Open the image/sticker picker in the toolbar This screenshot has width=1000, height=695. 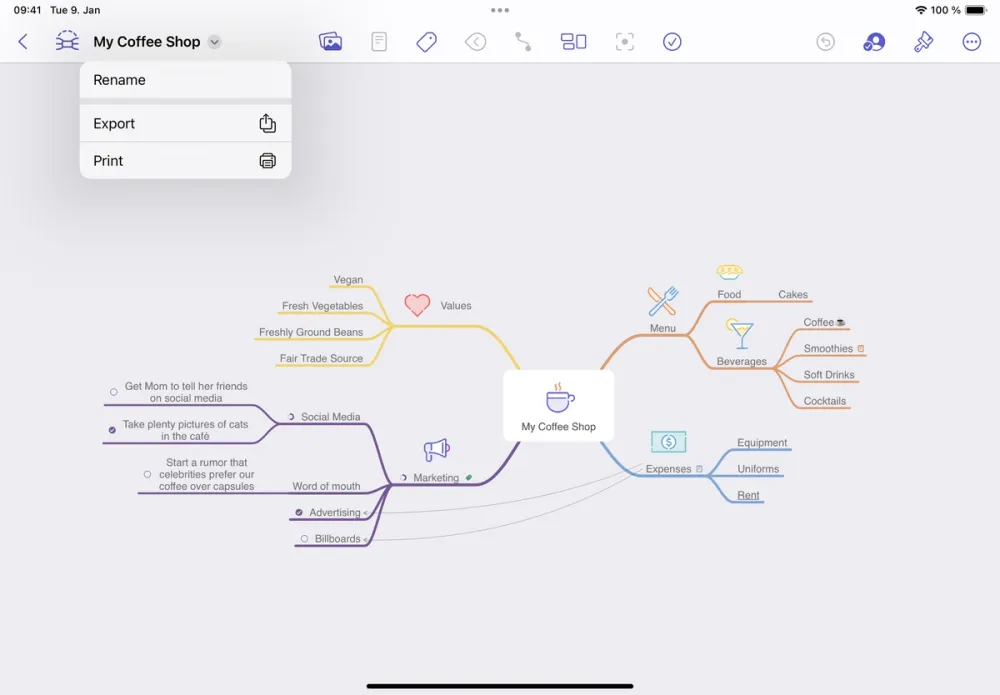(x=331, y=41)
